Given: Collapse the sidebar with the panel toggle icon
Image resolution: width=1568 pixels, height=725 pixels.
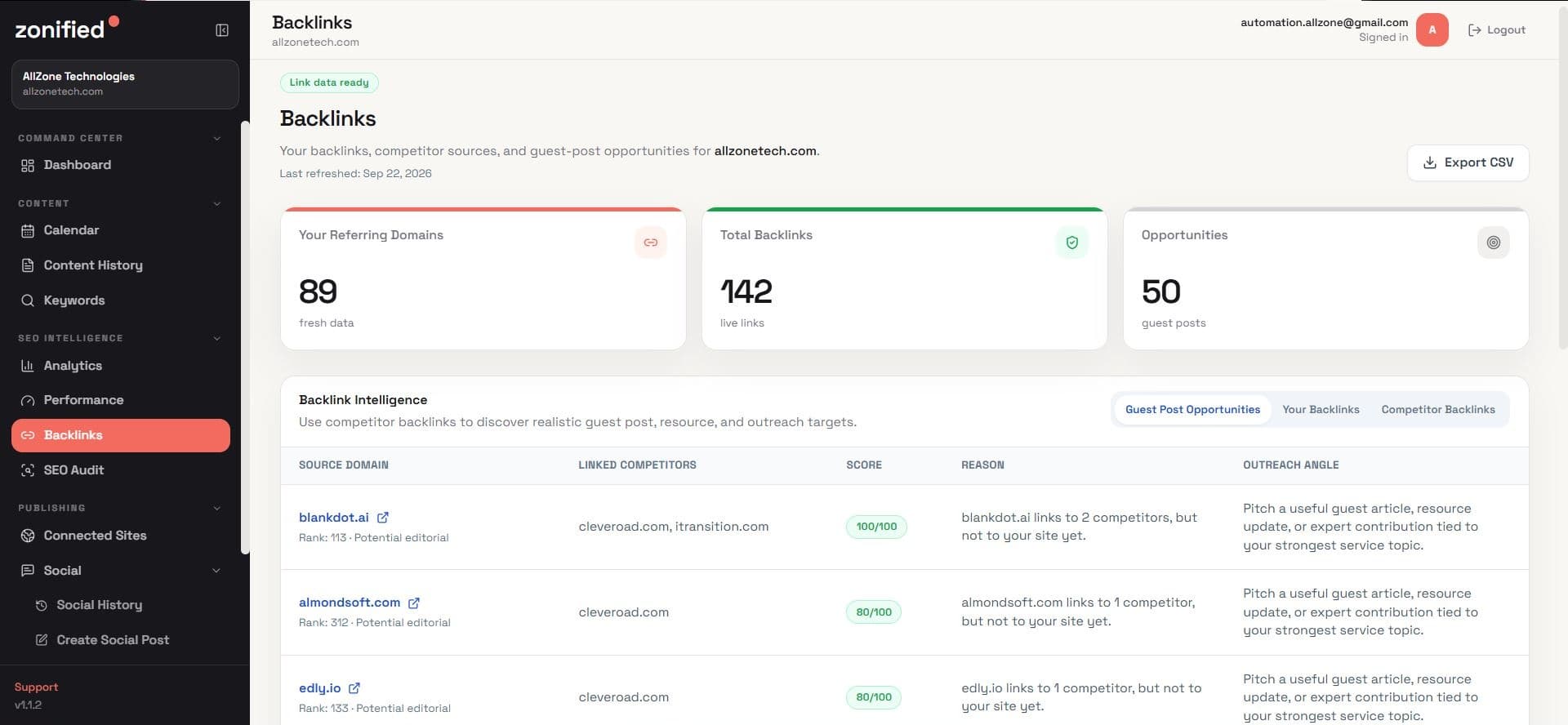Looking at the screenshot, I should coord(222,30).
